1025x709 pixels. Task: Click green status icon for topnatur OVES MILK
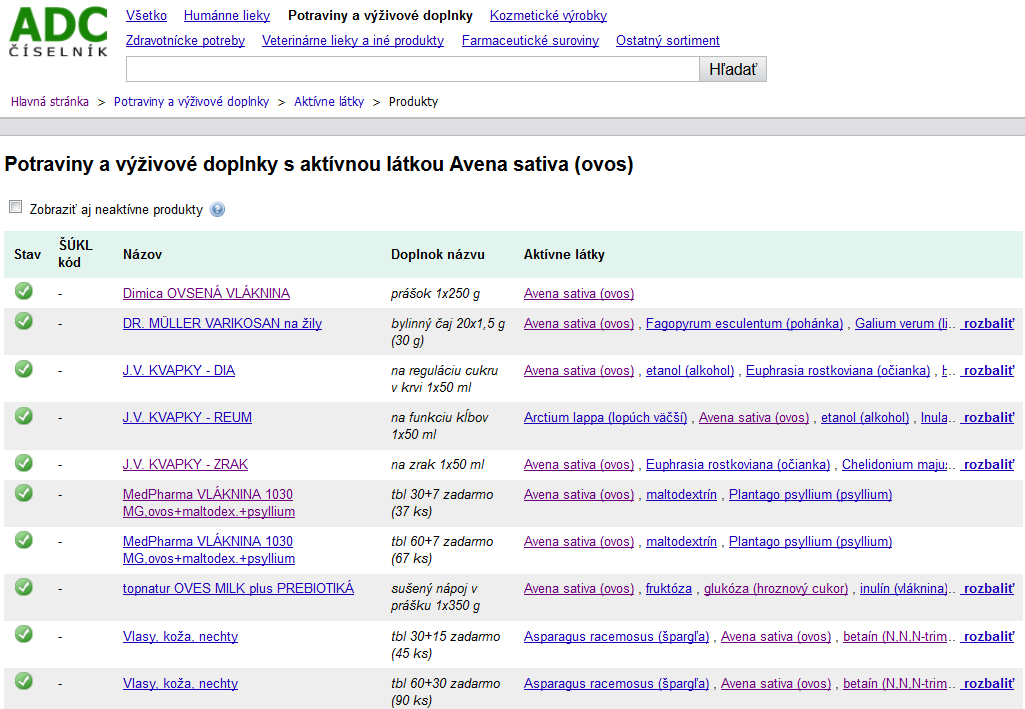24,587
